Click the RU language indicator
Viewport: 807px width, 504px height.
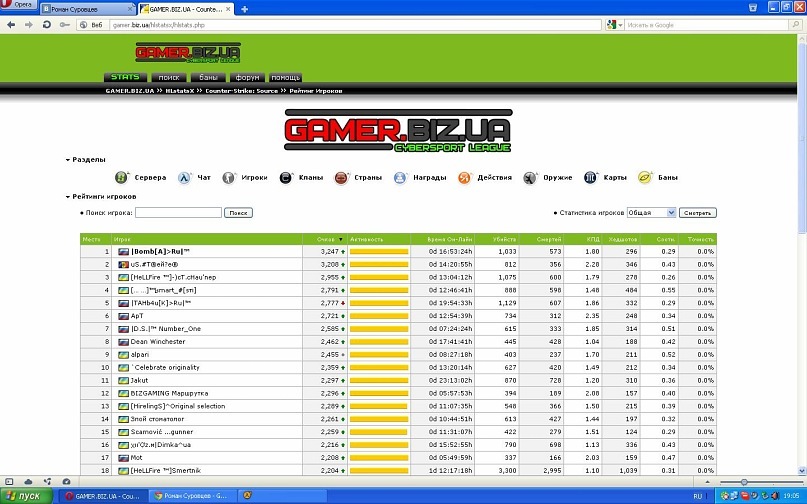point(697,496)
